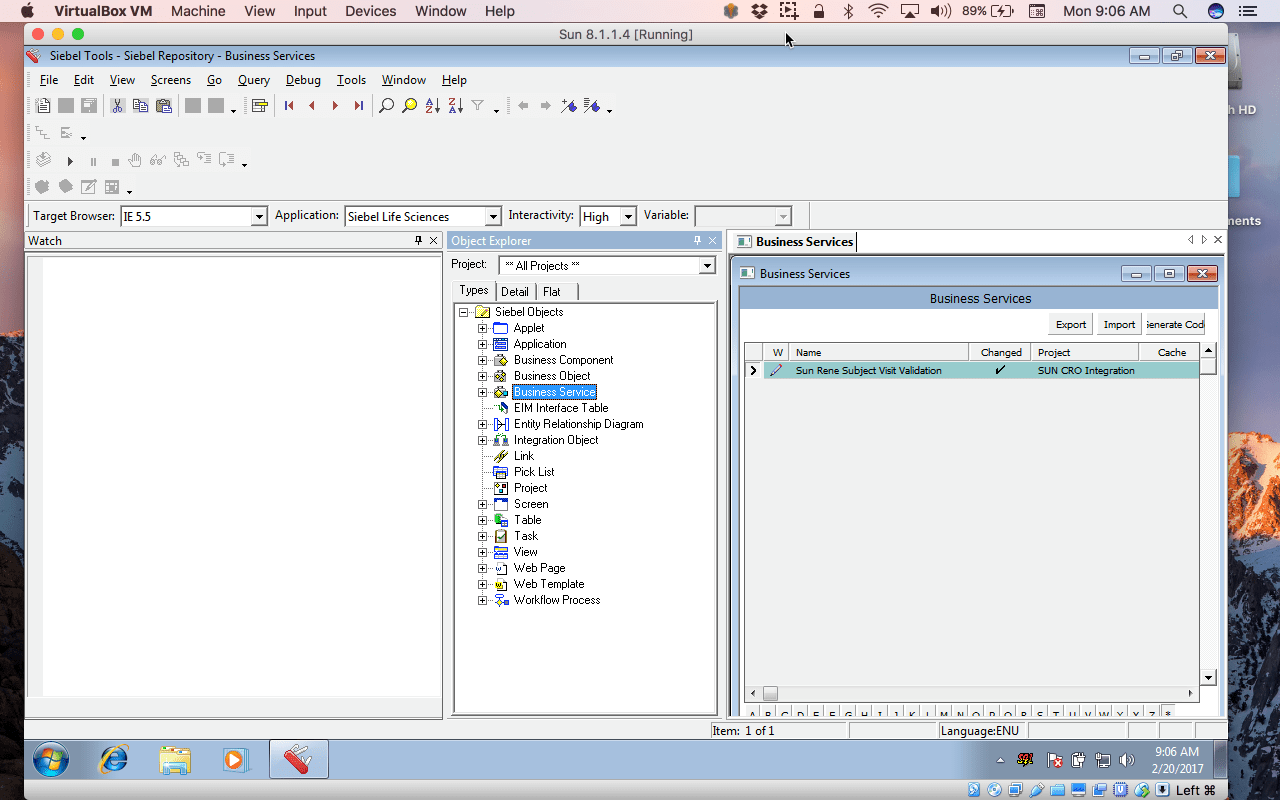1280x800 pixels.
Task: Click Siebel Tools taskbar button
Action: (x=298, y=760)
